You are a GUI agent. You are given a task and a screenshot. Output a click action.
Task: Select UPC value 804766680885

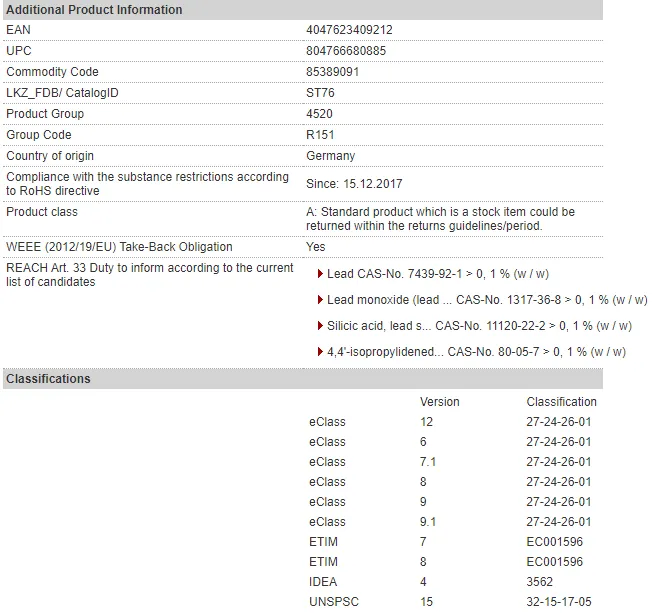point(346,51)
